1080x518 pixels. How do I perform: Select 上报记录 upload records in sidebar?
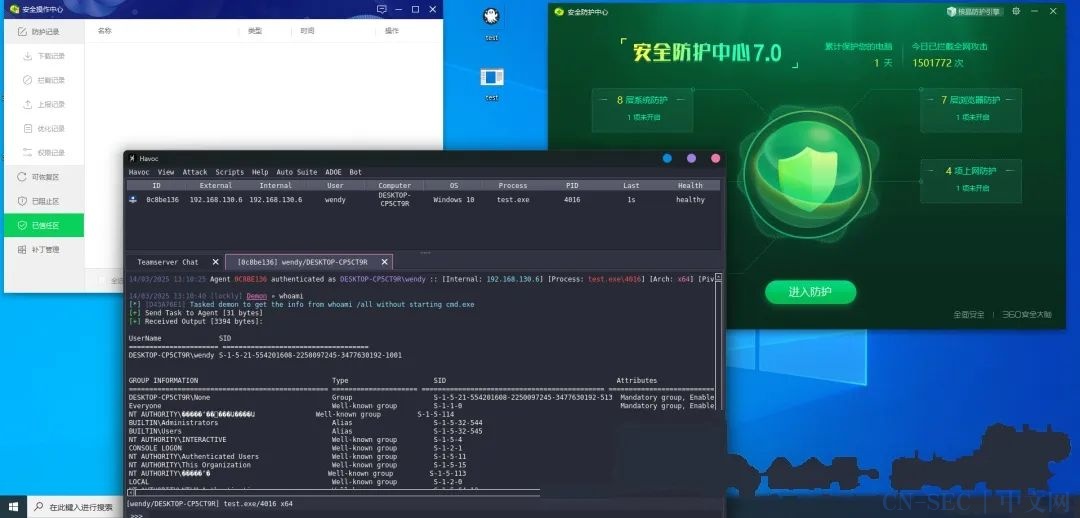[44, 104]
